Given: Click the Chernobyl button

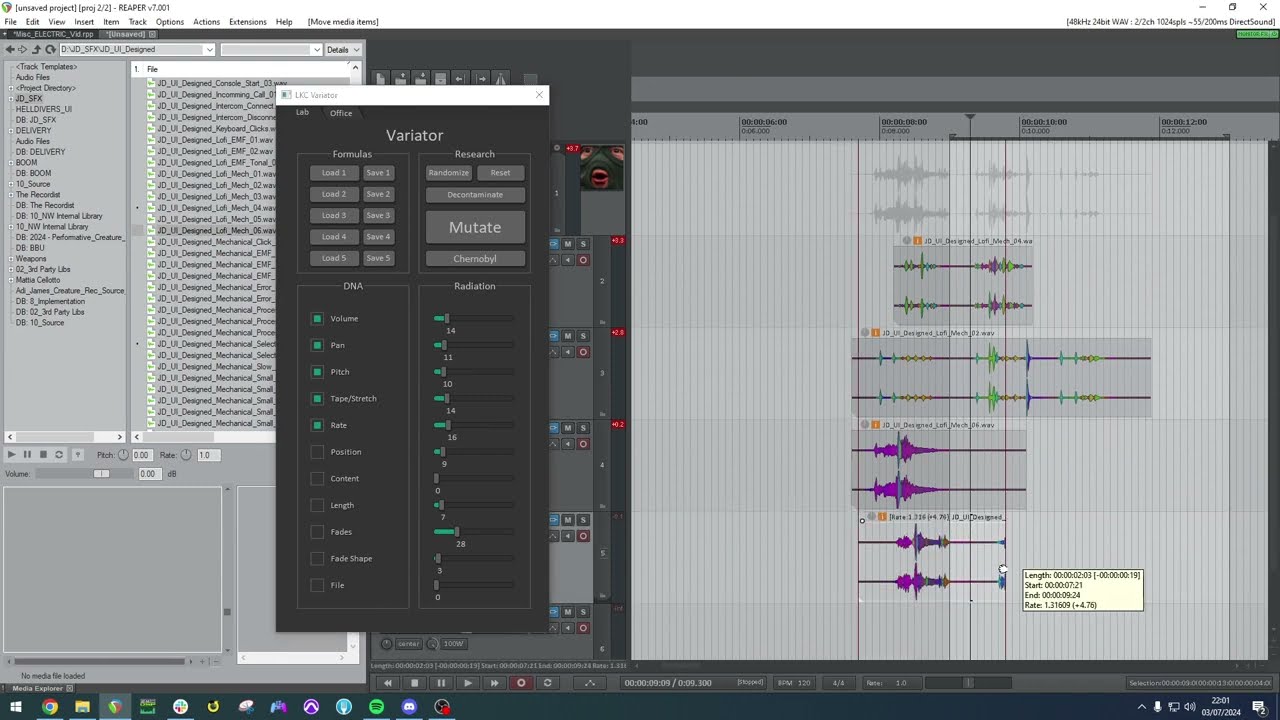Looking at the screenshot, I should [x=475, y=259].
